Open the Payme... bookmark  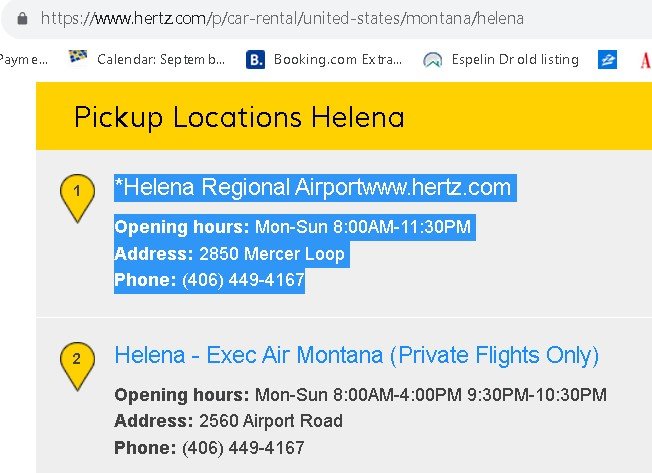[x=24, y=60]
